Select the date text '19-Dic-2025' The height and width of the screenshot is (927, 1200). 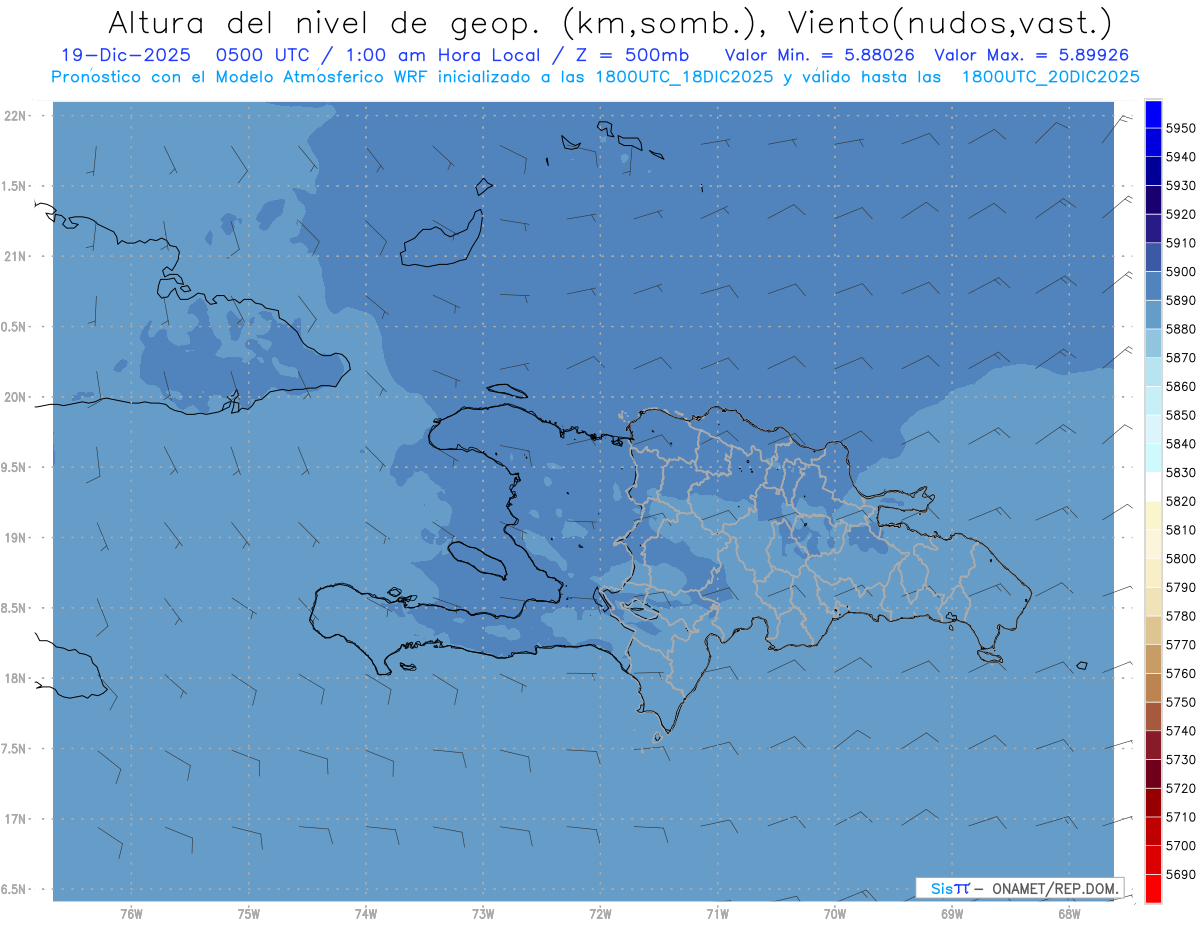coord(125,56)
